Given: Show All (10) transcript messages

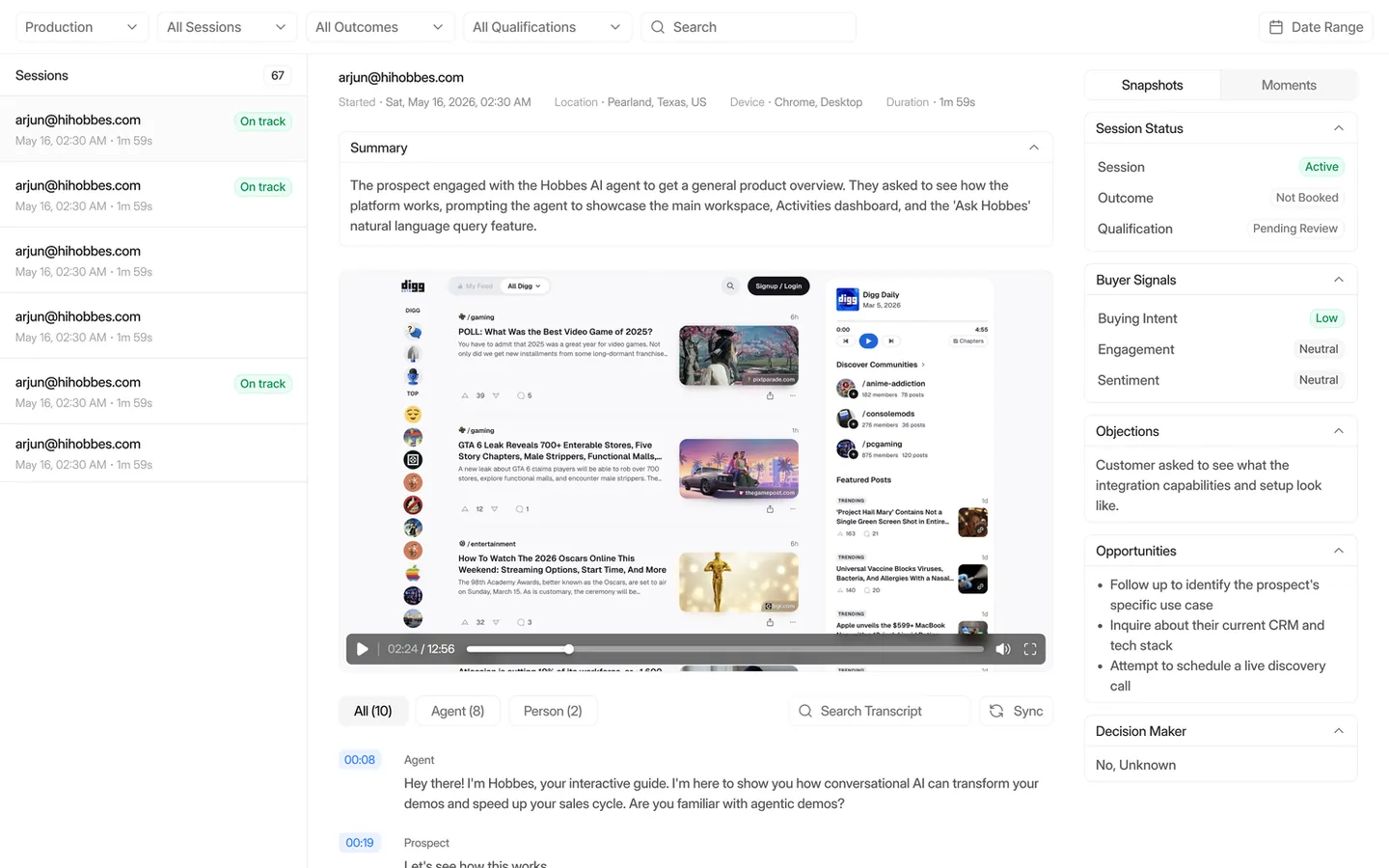Looking at the screenshot, I should (372, 711).
